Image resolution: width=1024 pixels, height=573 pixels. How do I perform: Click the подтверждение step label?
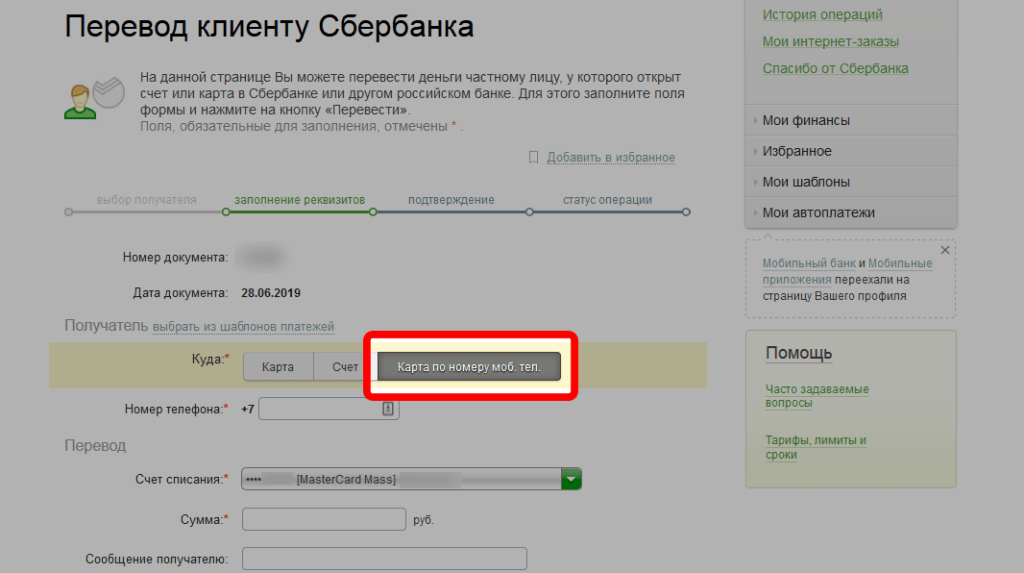[451, 200]
